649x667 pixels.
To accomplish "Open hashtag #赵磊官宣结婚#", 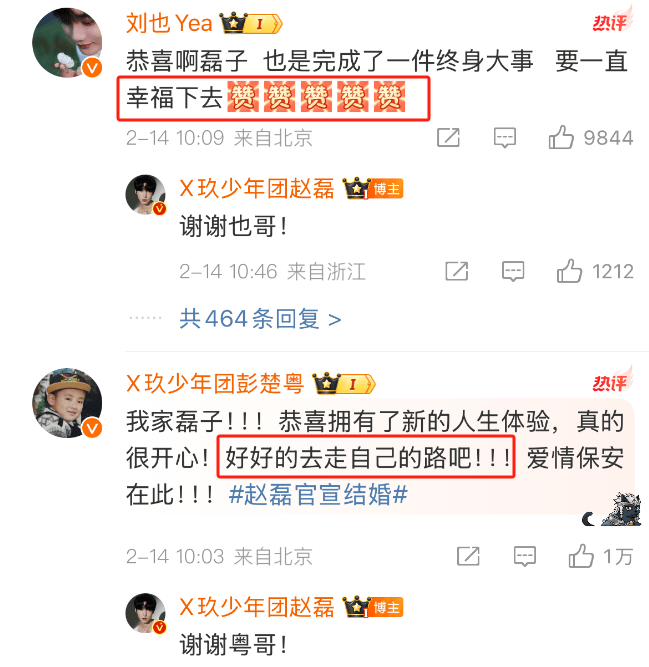I will click(x=318, y=495).
